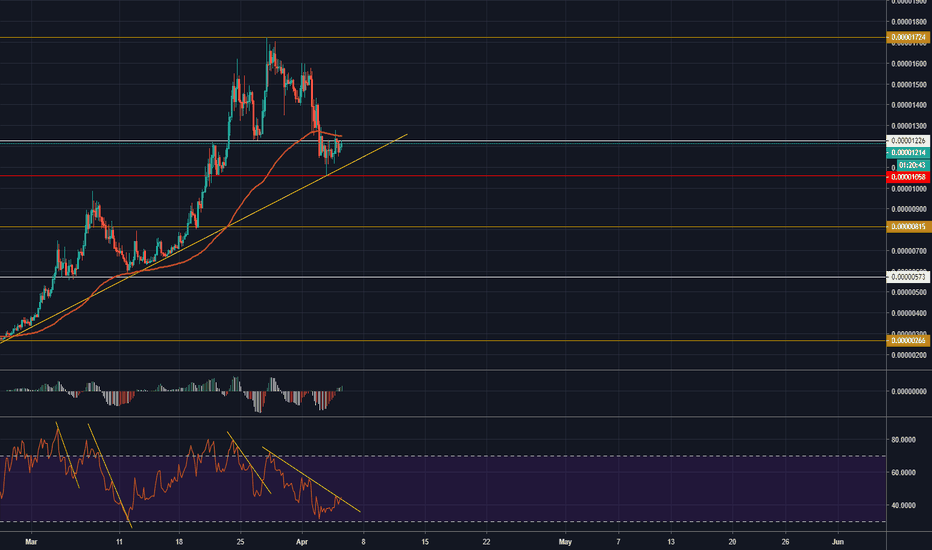Screen dimensions: 932x550
Task: Click the 40.0000 RSI axis value
Action: pos(903,505)
